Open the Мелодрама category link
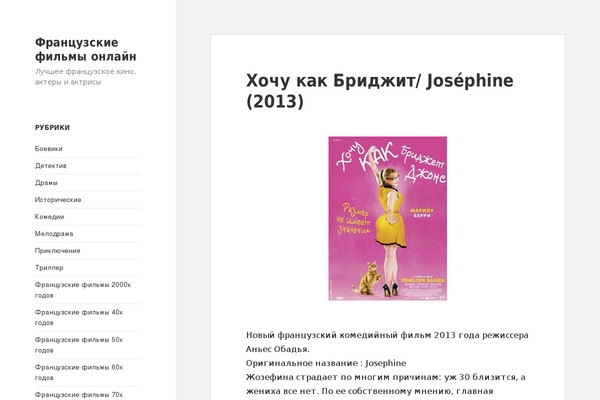The width and height of the screenshot is (600, 400). 54,233
